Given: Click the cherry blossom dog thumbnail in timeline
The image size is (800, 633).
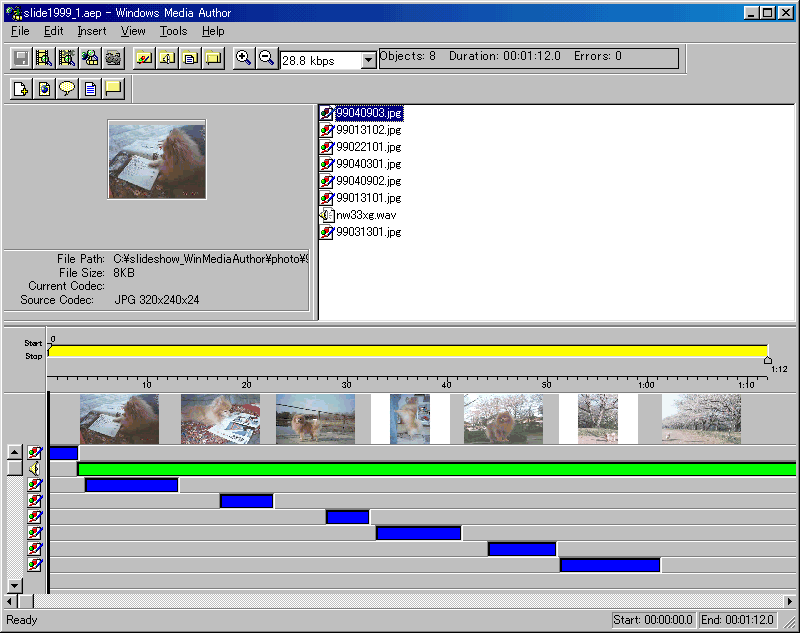Looking at the screenshot, I should pos(503,419).
